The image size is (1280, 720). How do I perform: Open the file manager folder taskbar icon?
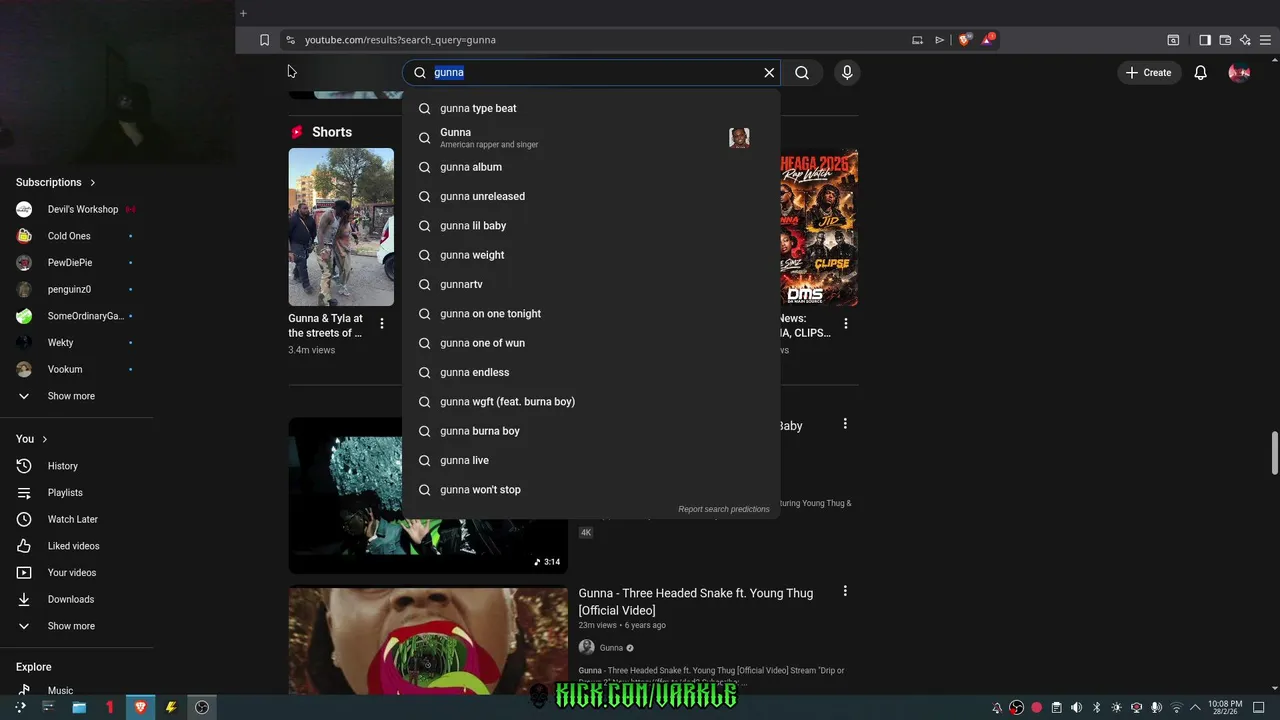[79, 707]
